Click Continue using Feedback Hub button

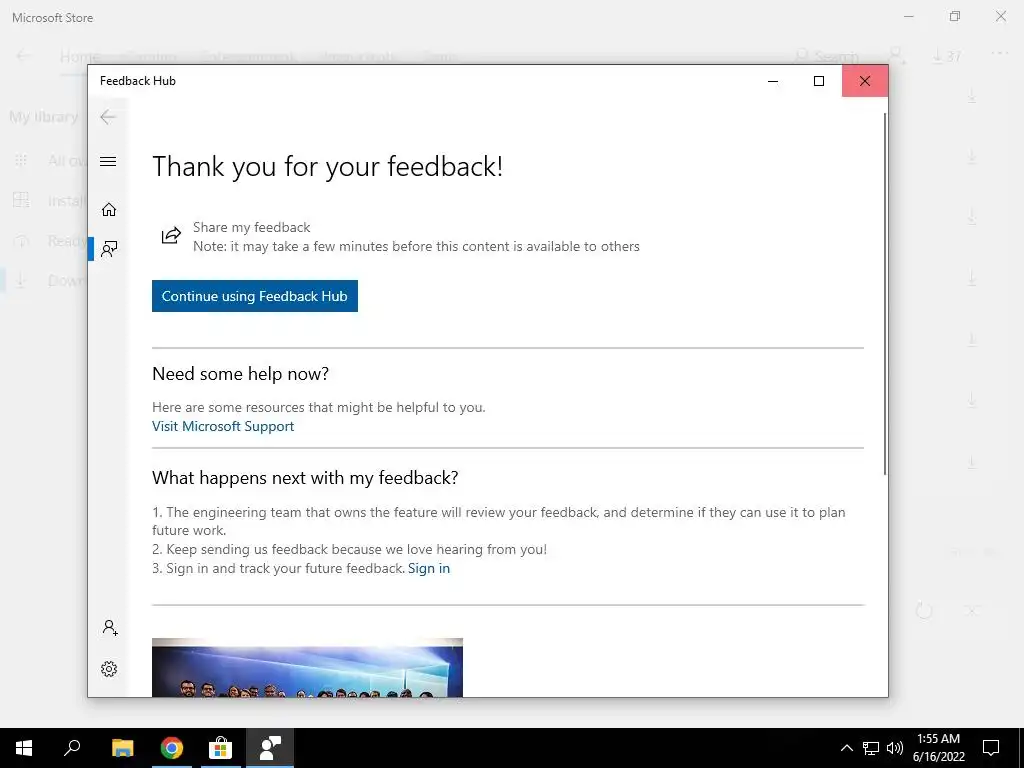click(255, 296)
